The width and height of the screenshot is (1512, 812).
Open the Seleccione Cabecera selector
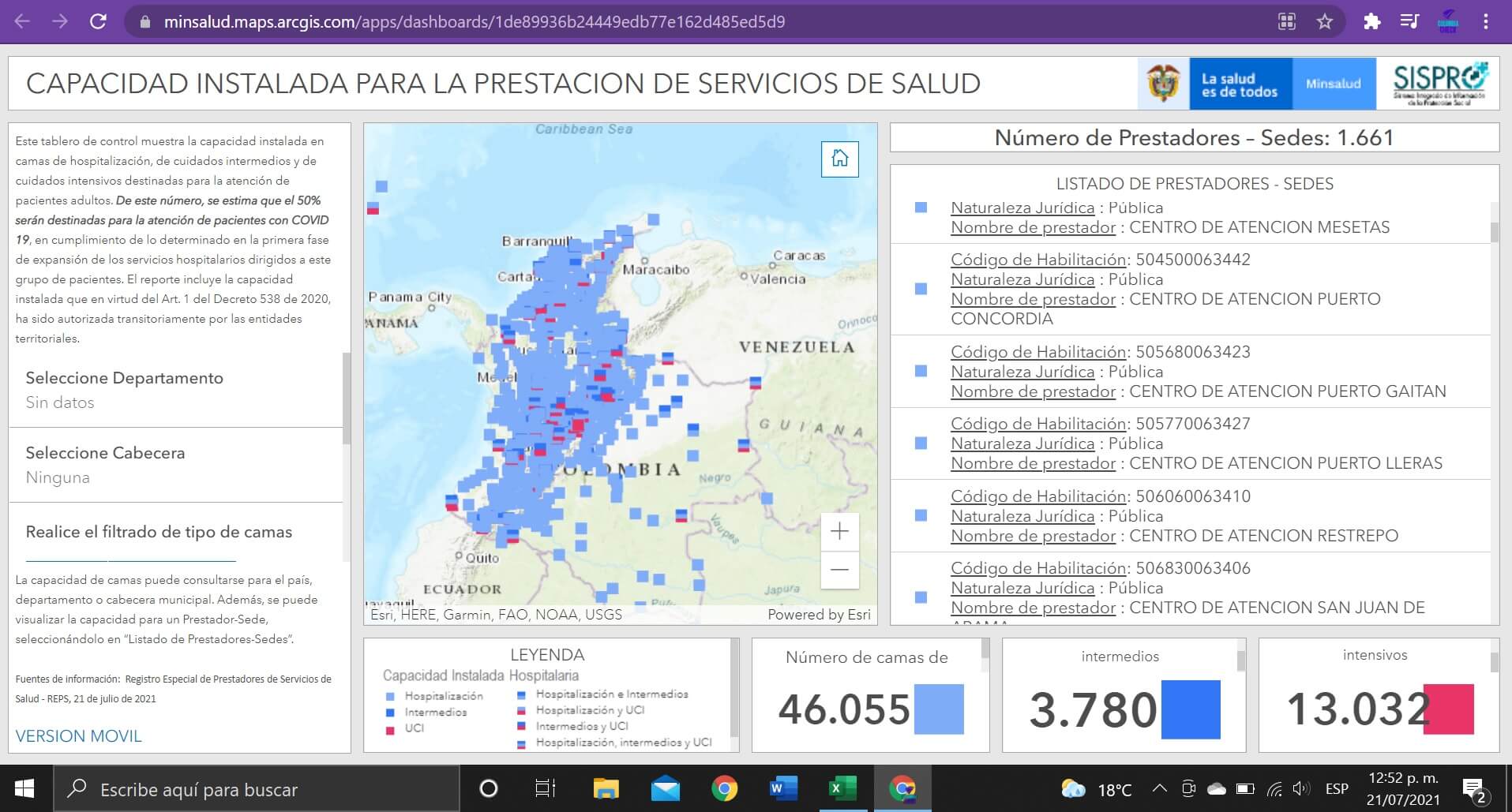(x=176, y=465)
